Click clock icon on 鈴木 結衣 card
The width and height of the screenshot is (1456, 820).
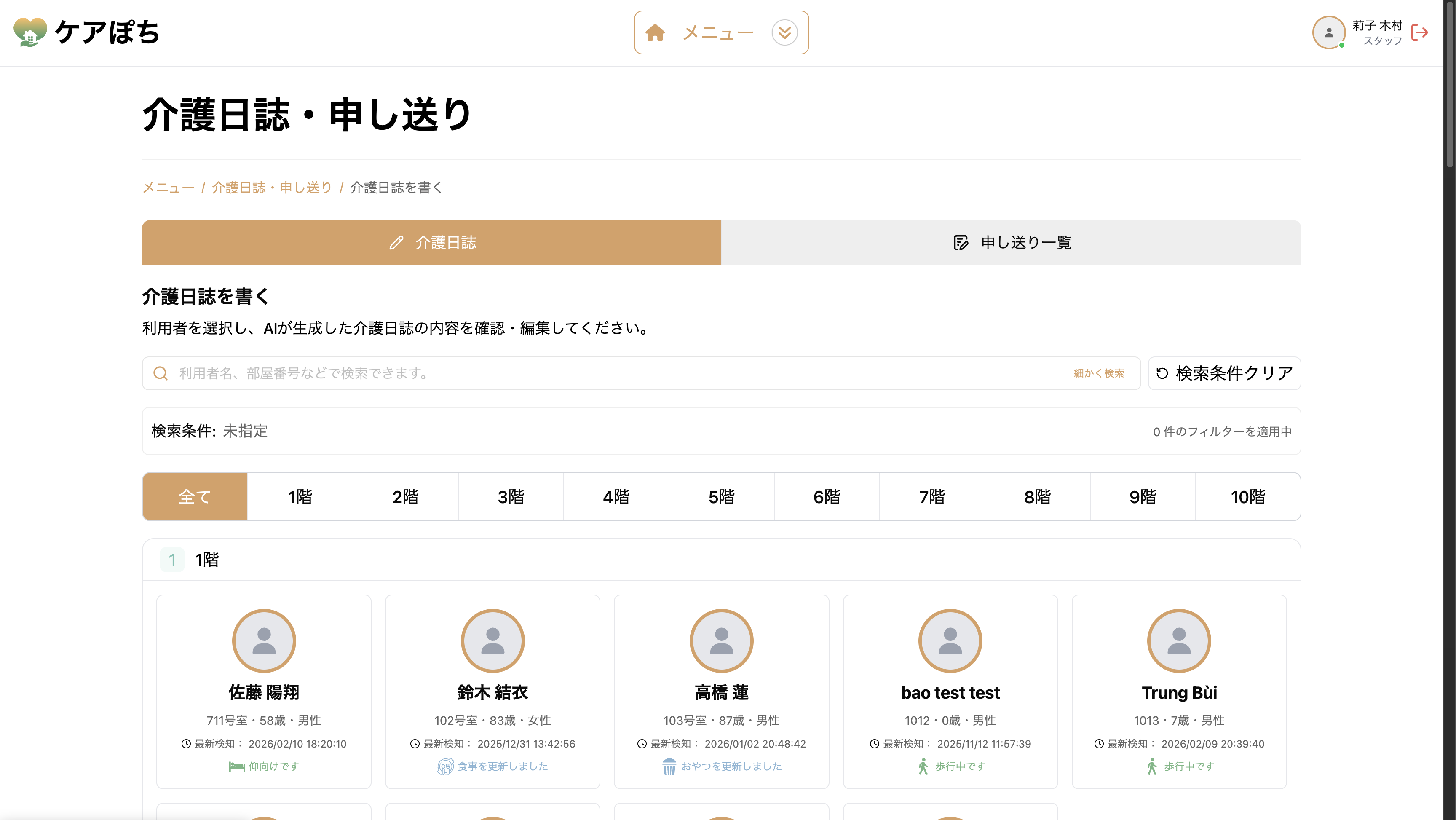[415, 744]
